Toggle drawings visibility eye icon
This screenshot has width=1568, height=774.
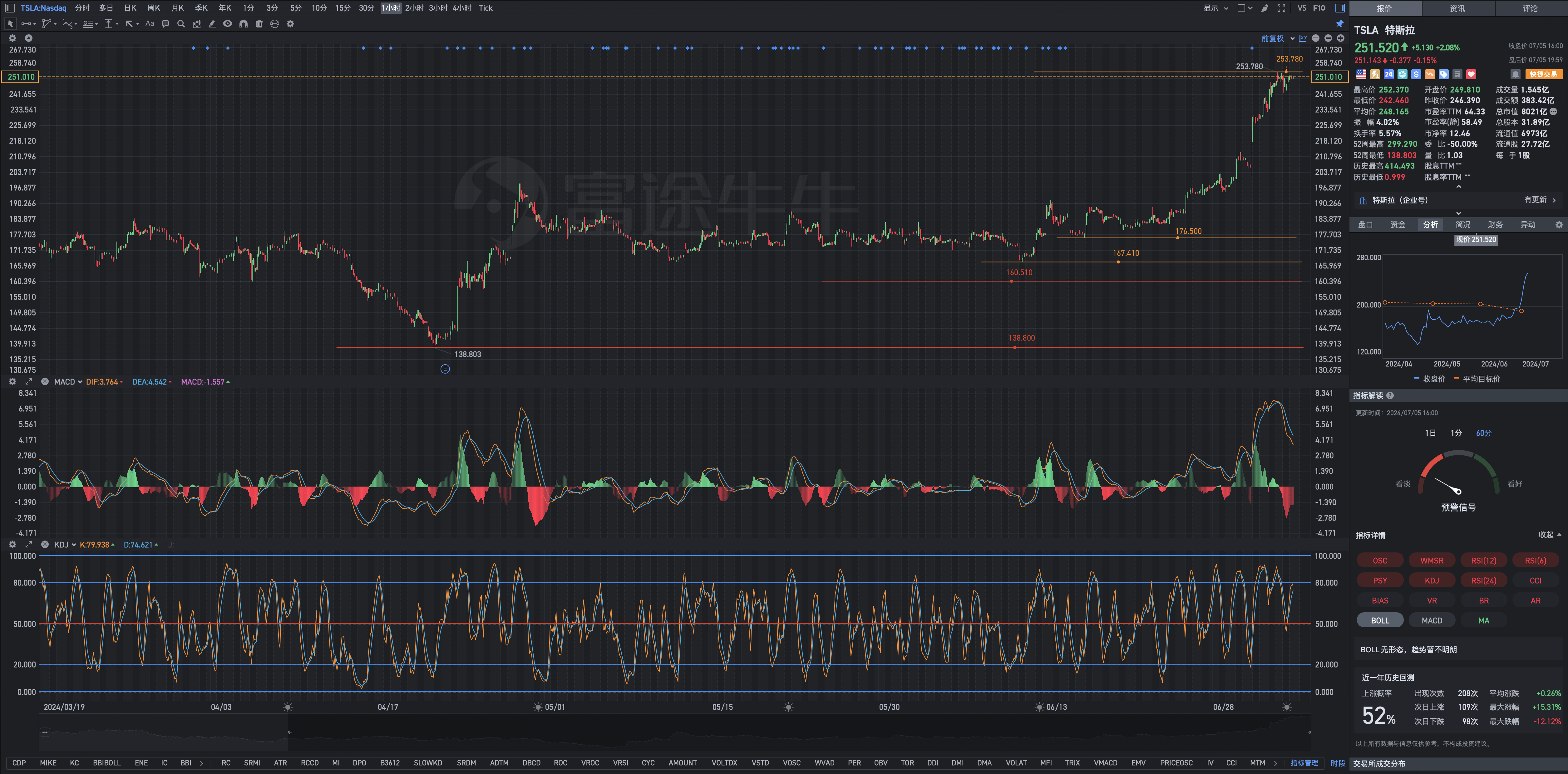point(228,24)
